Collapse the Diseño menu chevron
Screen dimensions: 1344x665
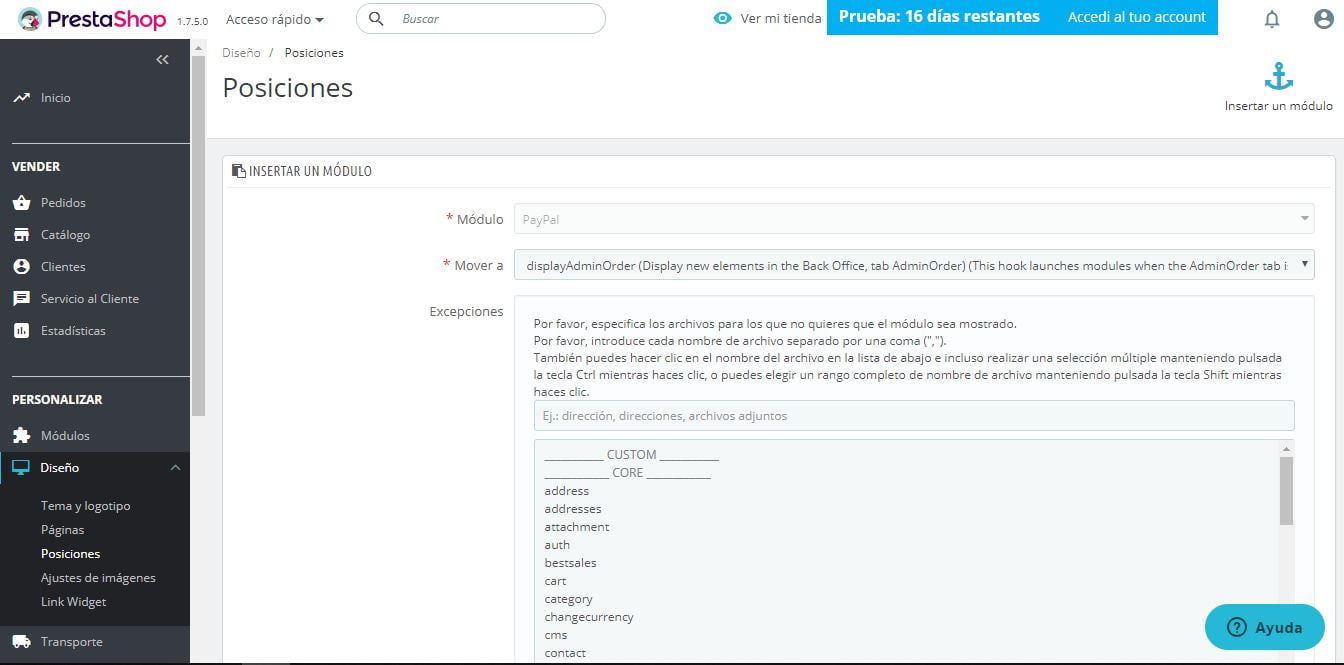175,468
